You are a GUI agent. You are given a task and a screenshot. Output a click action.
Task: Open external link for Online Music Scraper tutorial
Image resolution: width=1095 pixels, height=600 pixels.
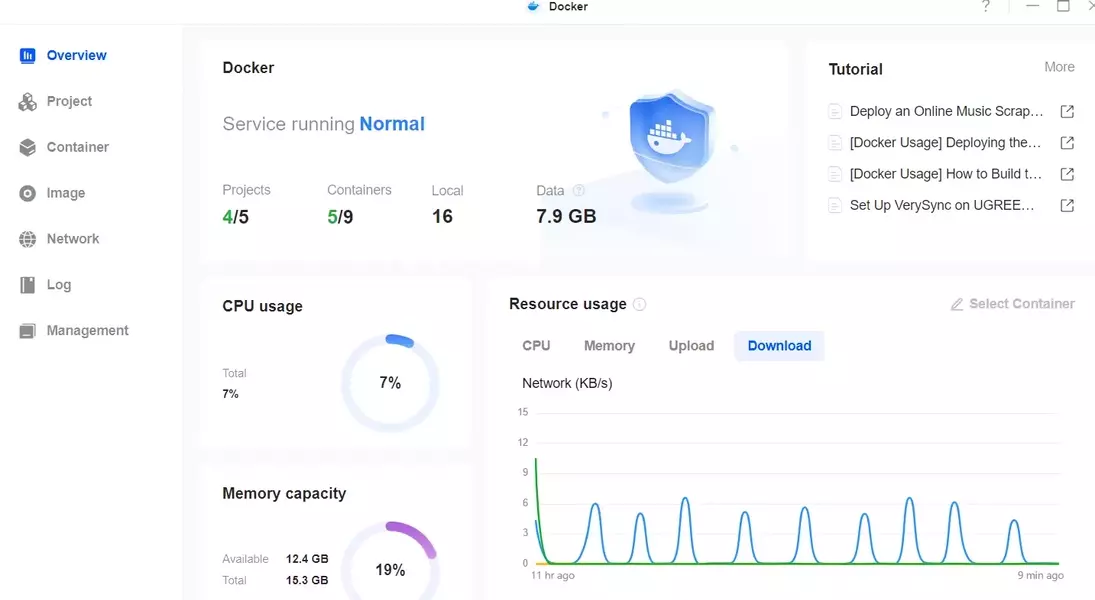click(1067, 112)
